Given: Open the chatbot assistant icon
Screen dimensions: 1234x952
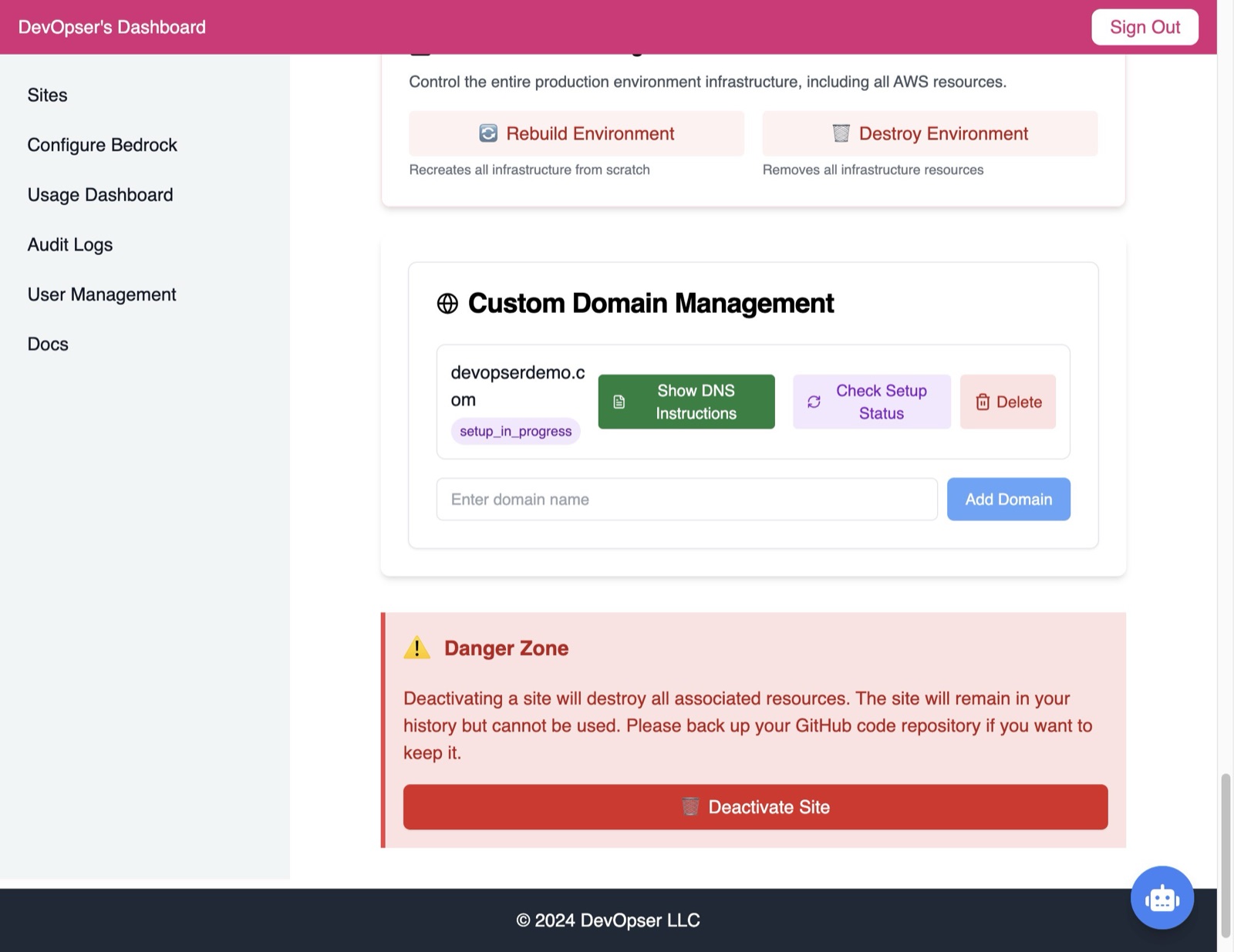Looking at the screenshot, I should point(1162,897).
